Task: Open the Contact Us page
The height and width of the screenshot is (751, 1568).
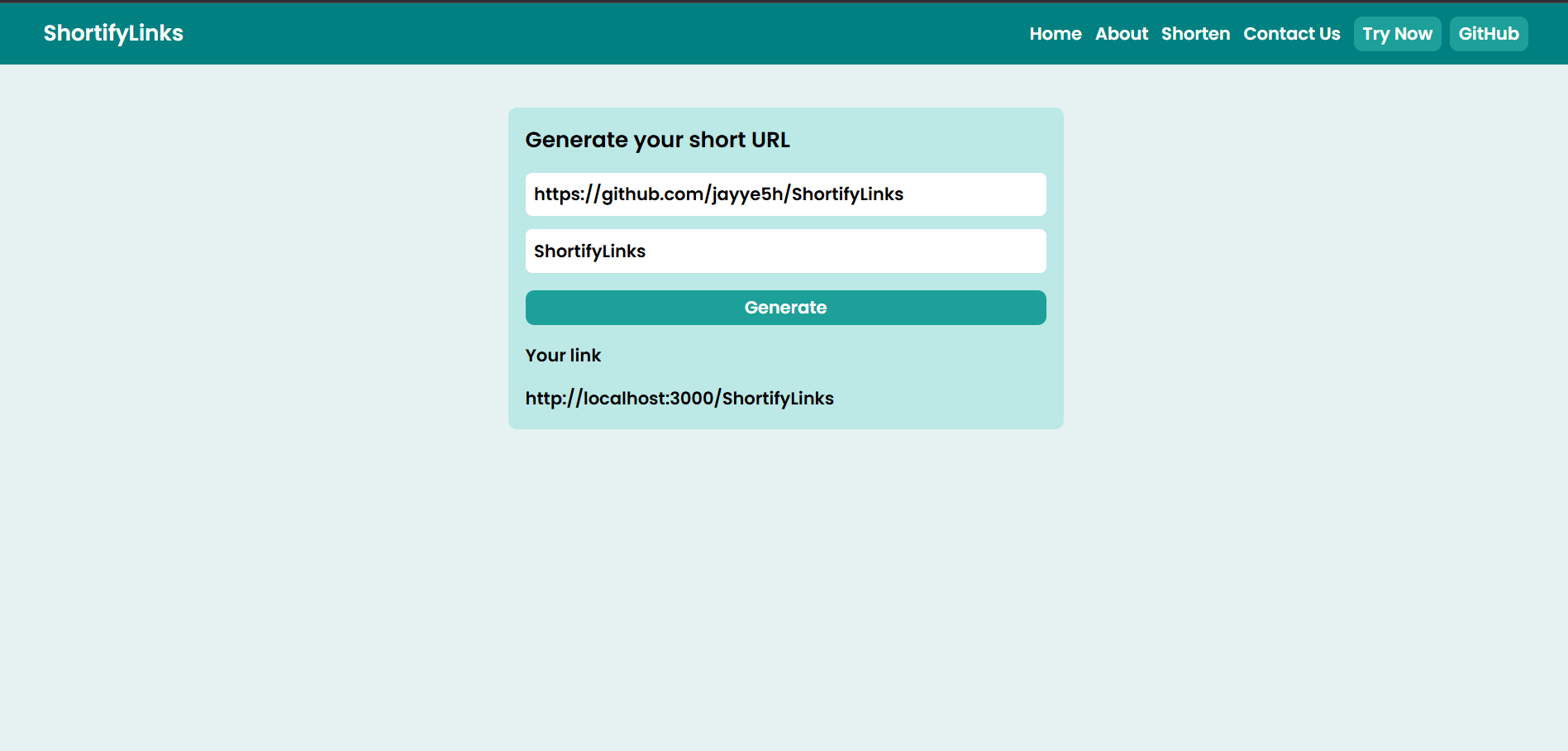Action: tap(1291, 33)
